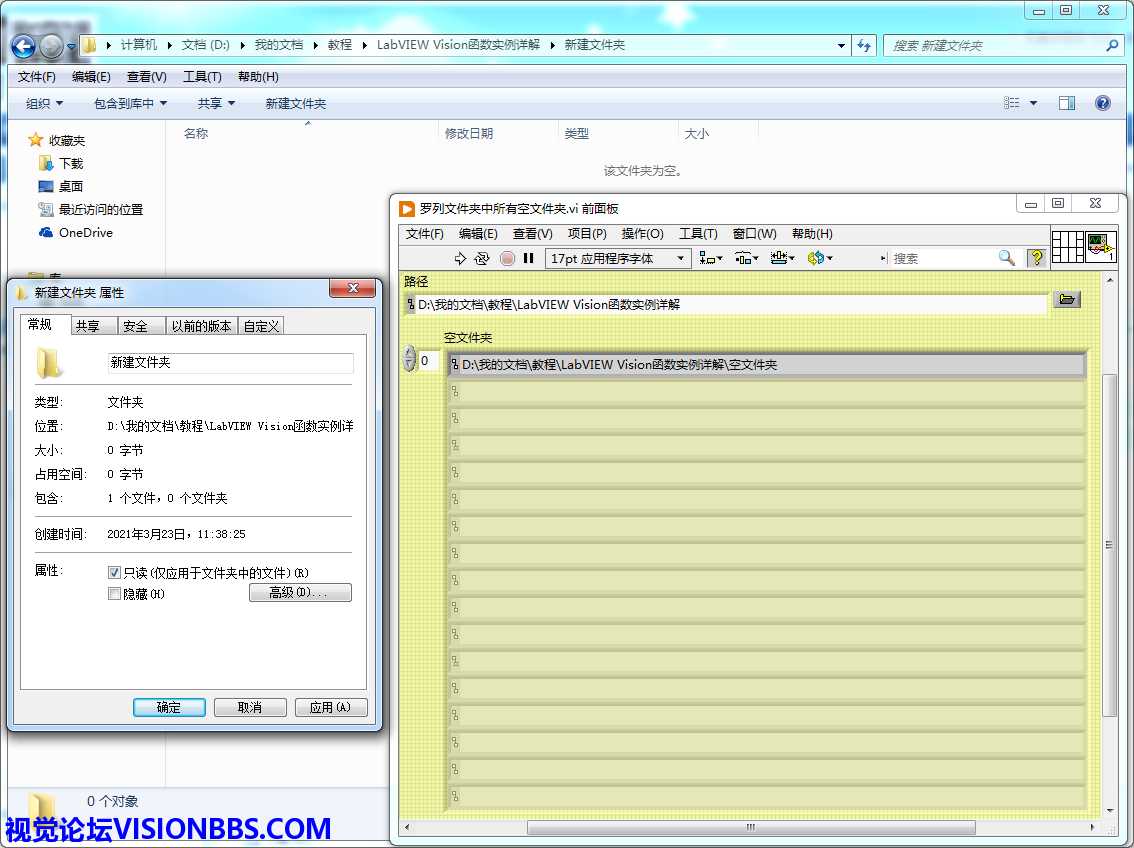Click the Context Help question mark icon
Viewport: 1134px width, 848px height.
click(x=1036, y=258)
